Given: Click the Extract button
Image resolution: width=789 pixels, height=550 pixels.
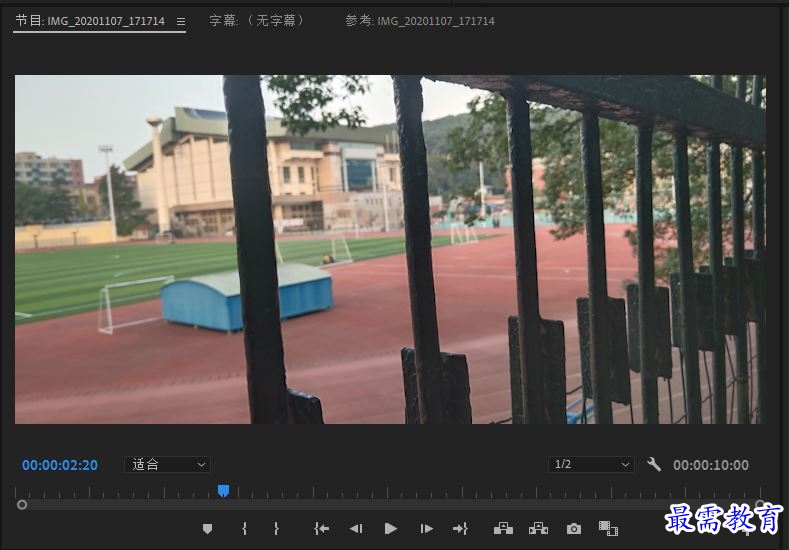Looking at the screenshot, I should (538, 528).
